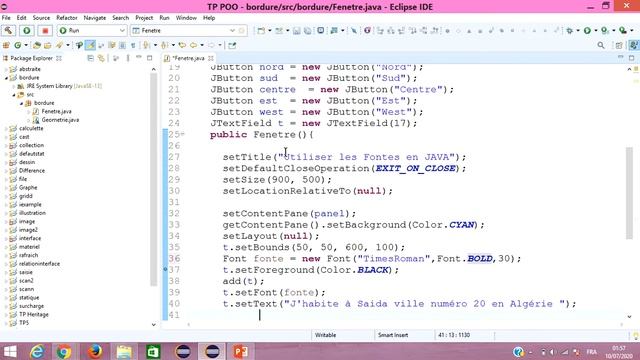Open Package Explorer View Menu icon
Viewport: 640px width, 360px height.
128,58
